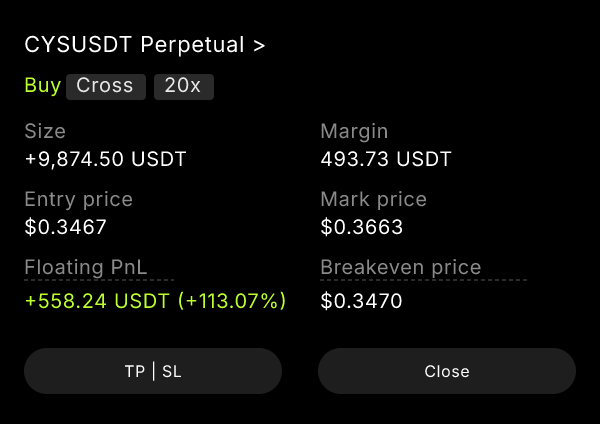
Task: Click the +9,874.50 USDT size value
Action: 105,159
